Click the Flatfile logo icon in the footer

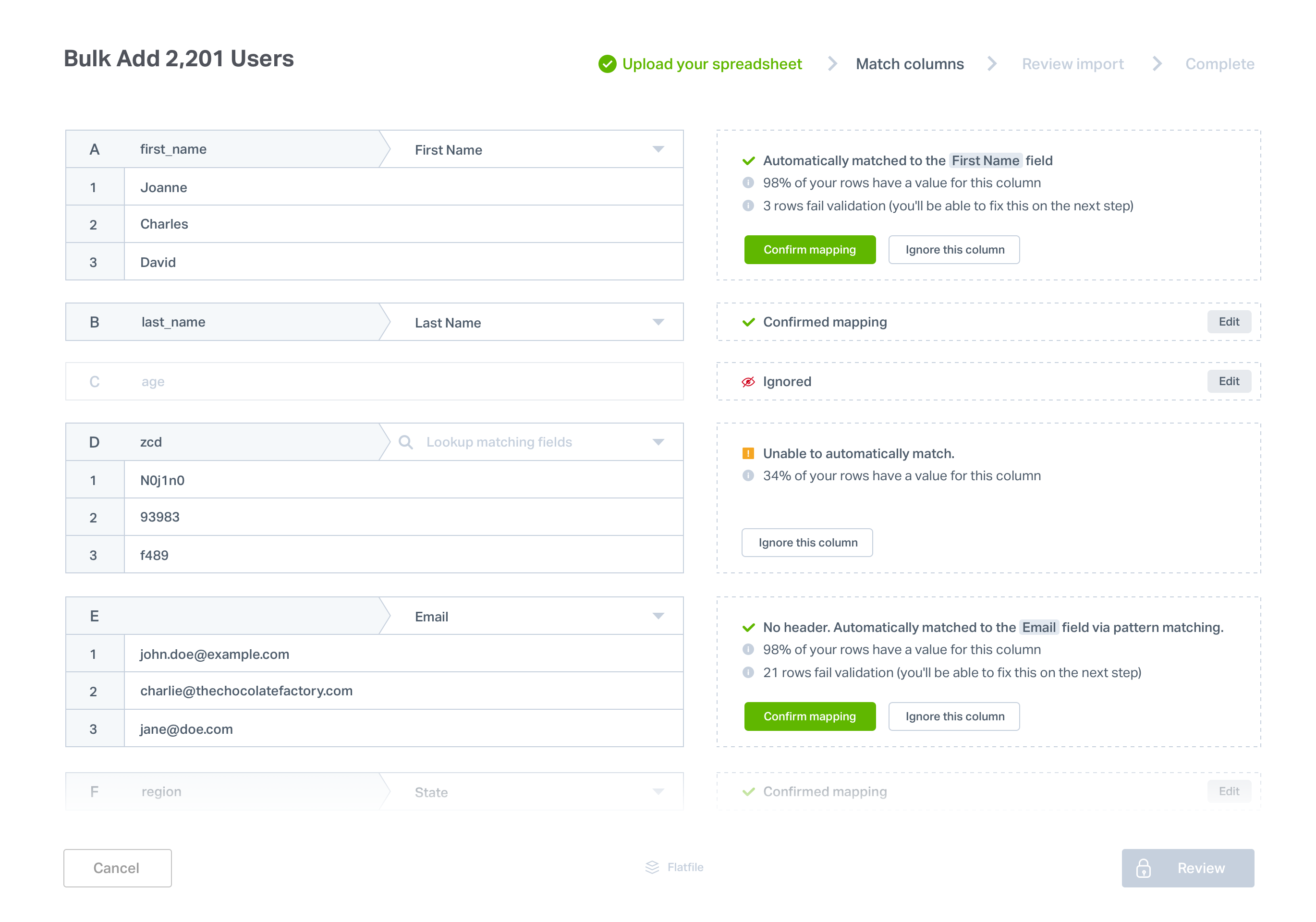pyautogui.click(x=652, y=867)
